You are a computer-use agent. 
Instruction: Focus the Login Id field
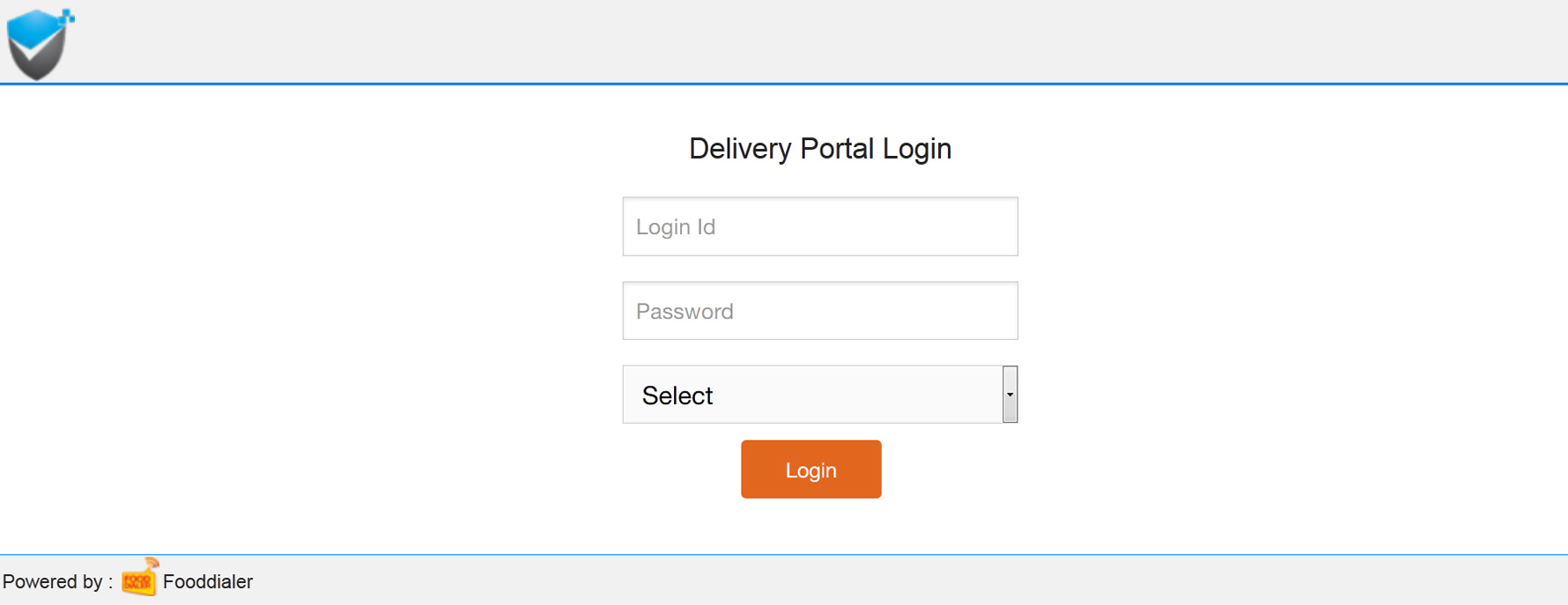tap(820, 226)
